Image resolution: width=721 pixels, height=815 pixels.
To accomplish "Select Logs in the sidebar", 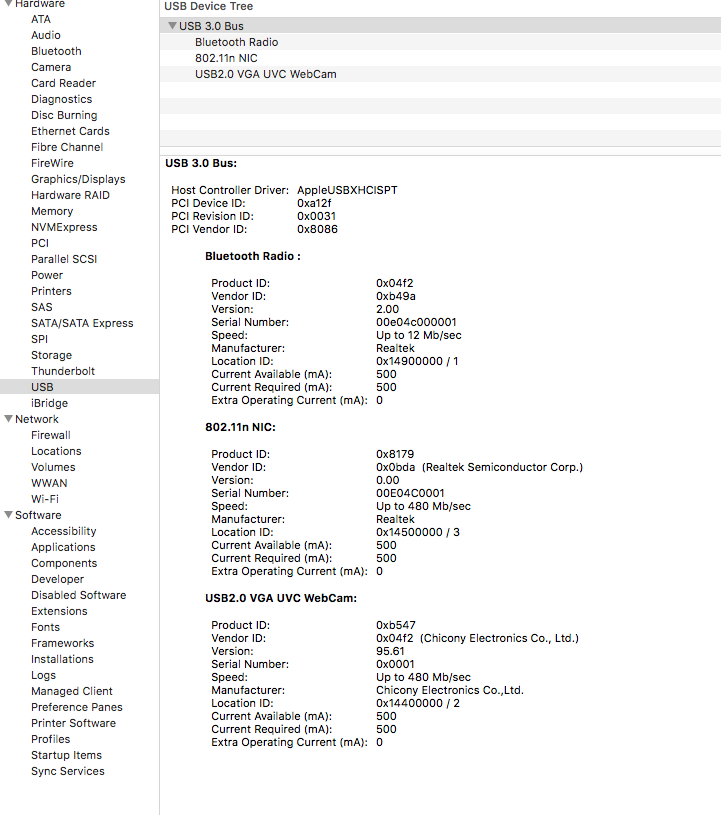I will coord(43,675).
